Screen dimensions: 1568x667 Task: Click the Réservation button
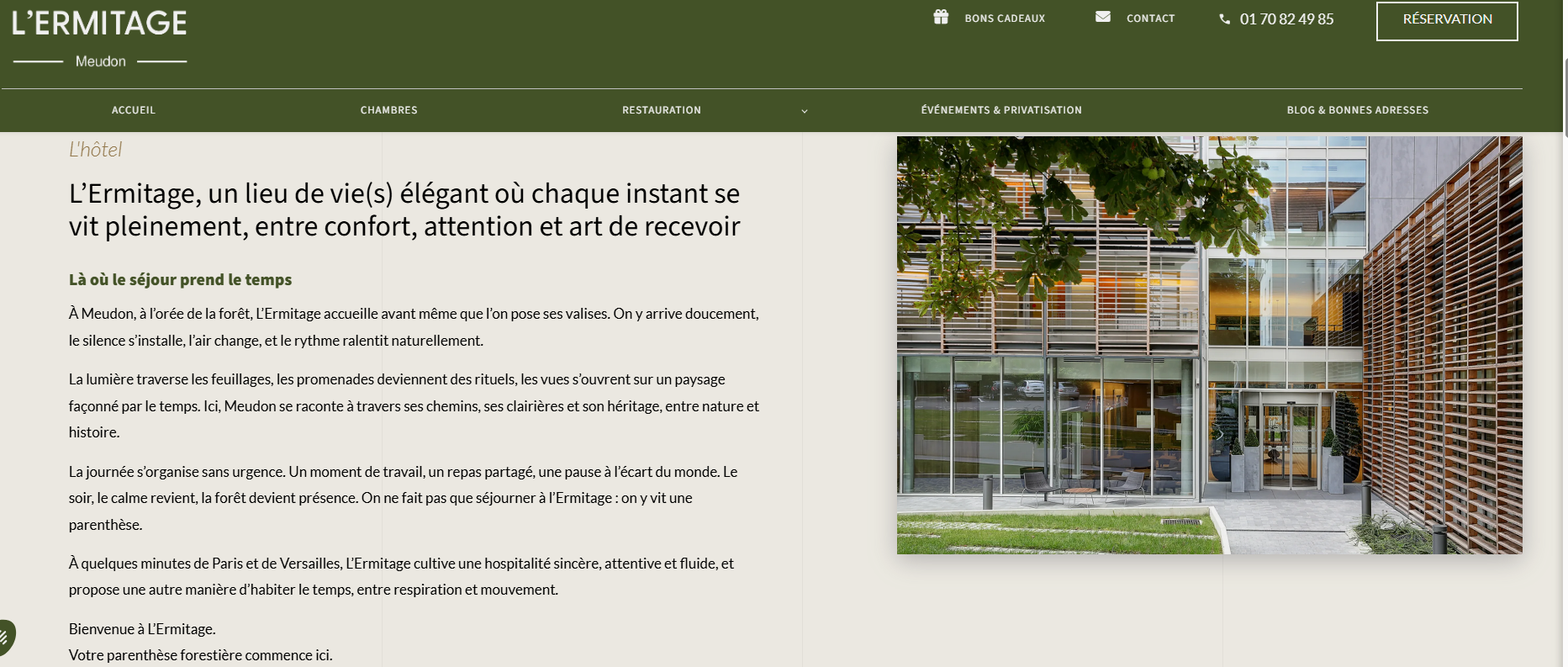click(1447, 20)
